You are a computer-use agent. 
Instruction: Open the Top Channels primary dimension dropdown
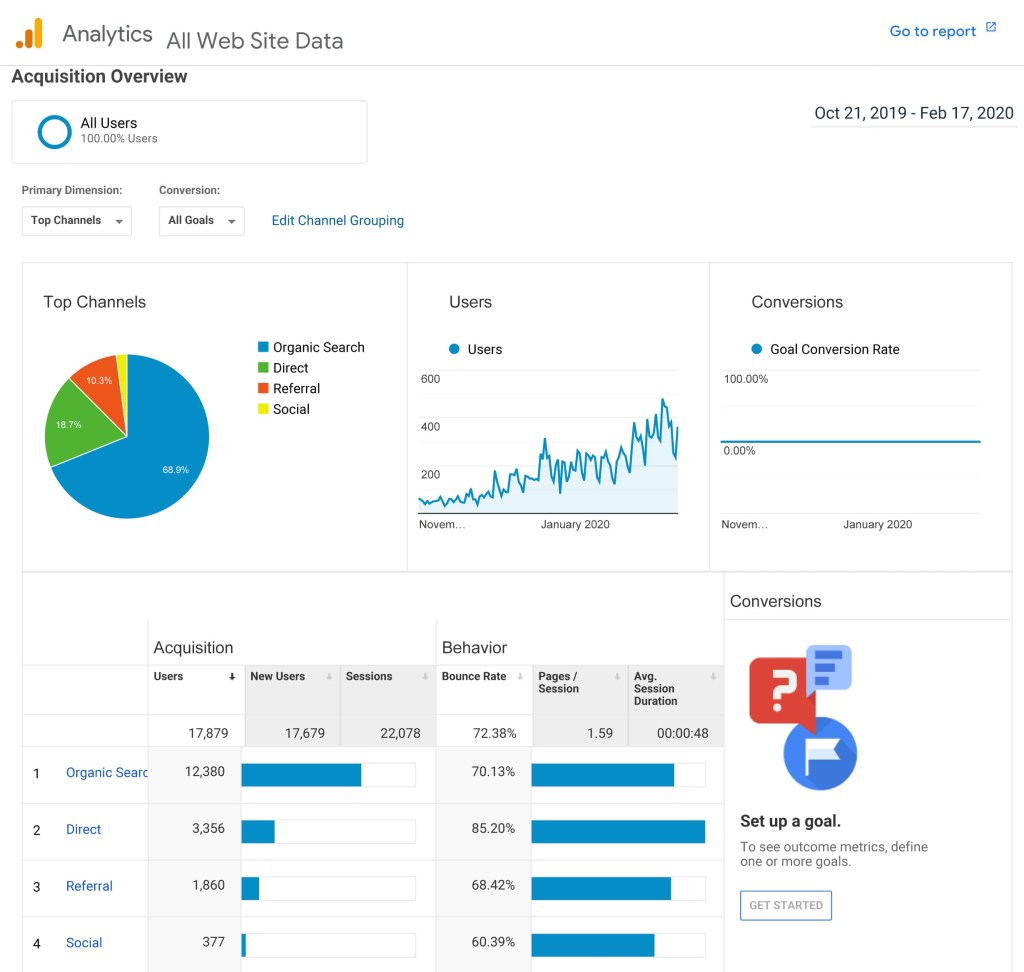pyautogui.click(x=77, y=221)
